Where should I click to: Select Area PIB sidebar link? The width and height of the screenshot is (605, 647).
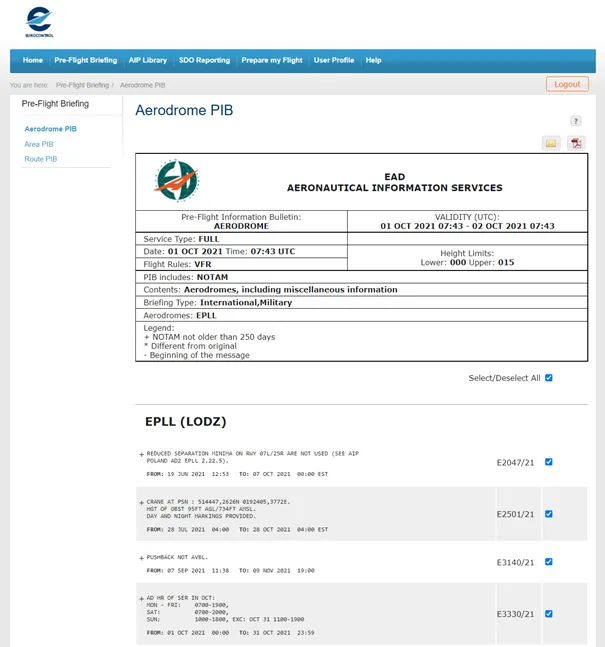click(x=39, y=144)
